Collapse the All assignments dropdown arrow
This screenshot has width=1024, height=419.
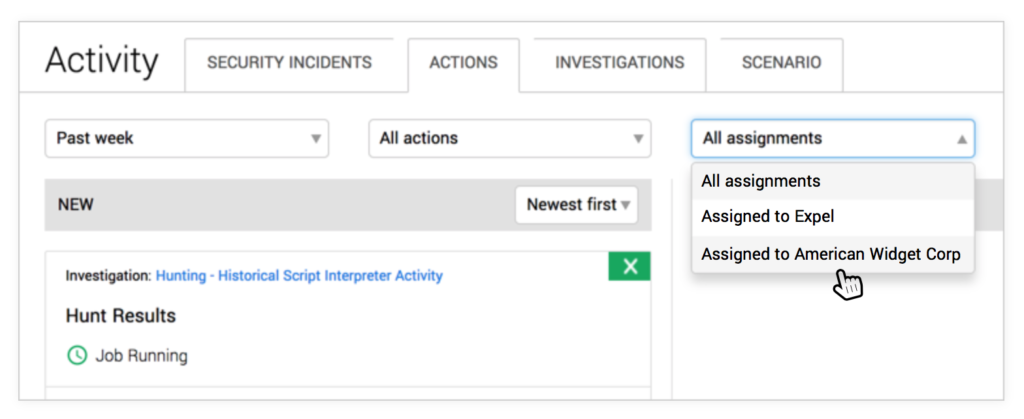point(962,138)
